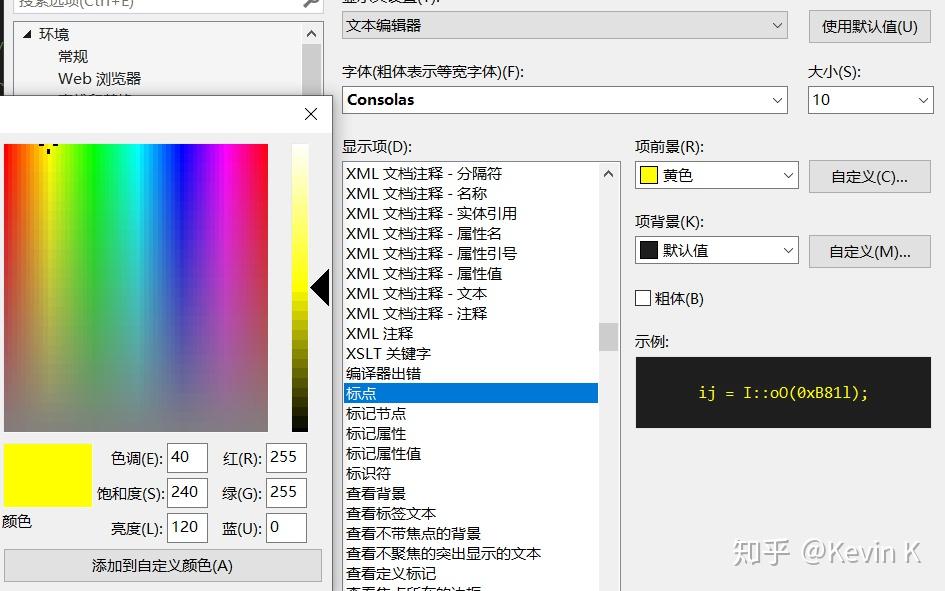Open the Consolas font family dropdown
This screenshot has height=591, width=945.
point(779,100)
